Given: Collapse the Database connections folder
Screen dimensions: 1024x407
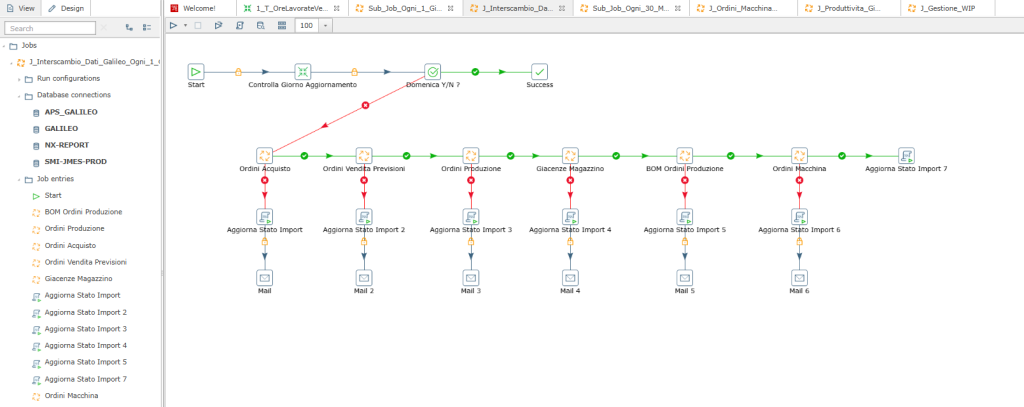Looking at the screenshot, I should click(x=19, y=95).
